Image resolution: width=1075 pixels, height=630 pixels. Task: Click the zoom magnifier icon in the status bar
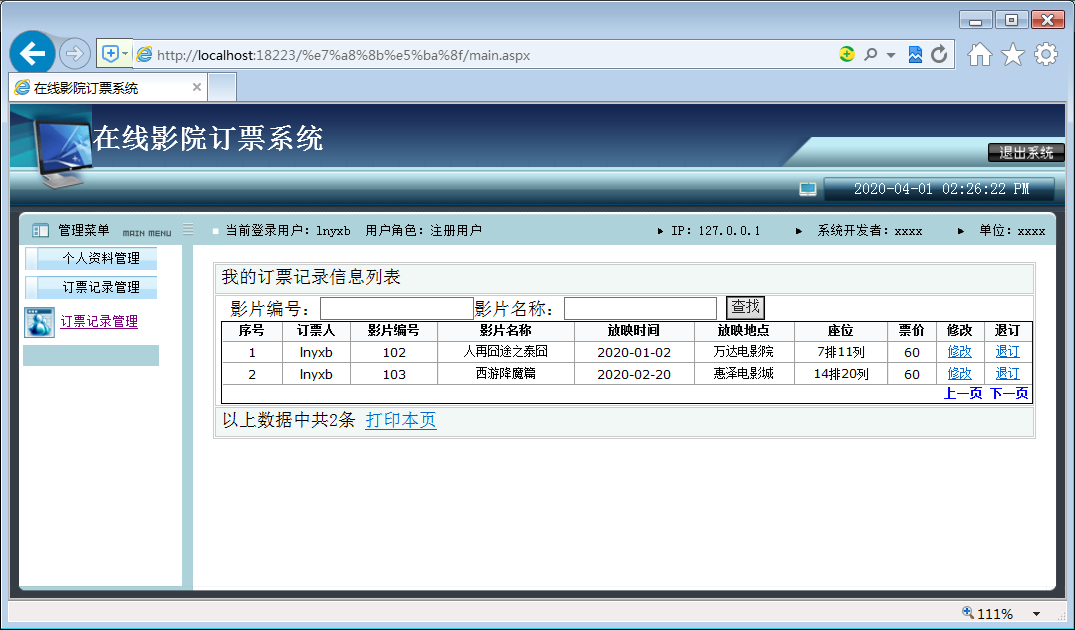(968, 612)
